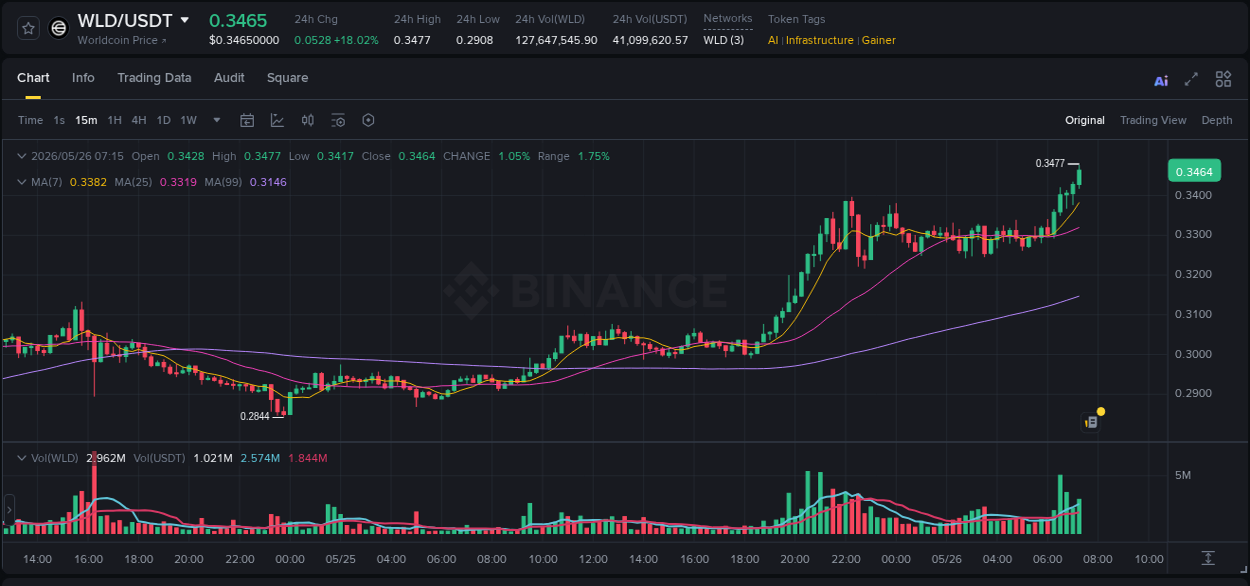Open the chart display settings list icon
The width and height of the screenshot is (1250, 586).
[338, 120]
